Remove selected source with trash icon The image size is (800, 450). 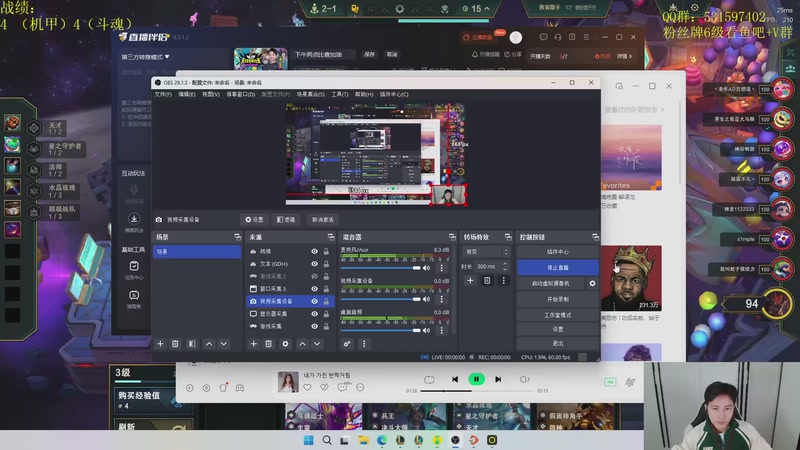click(x=268, y=344)
